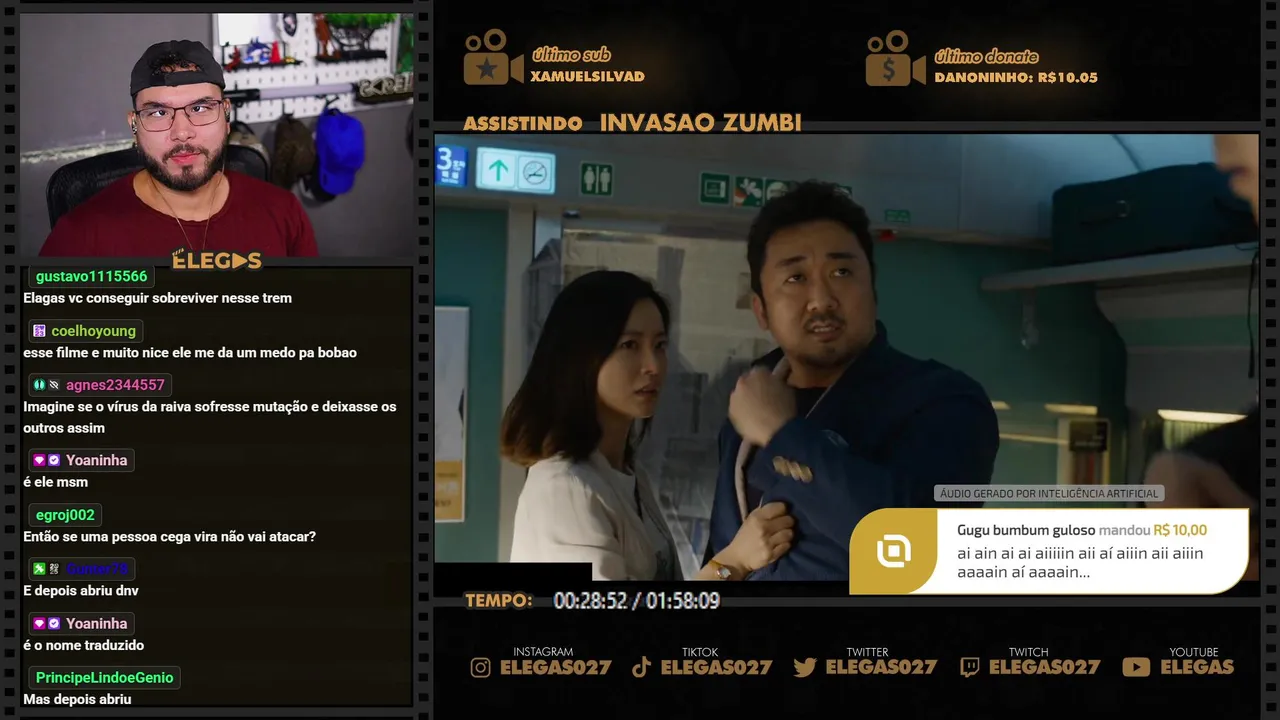
Task: Click Twitch handle ELEGAS027
Action: [1044, 667]
